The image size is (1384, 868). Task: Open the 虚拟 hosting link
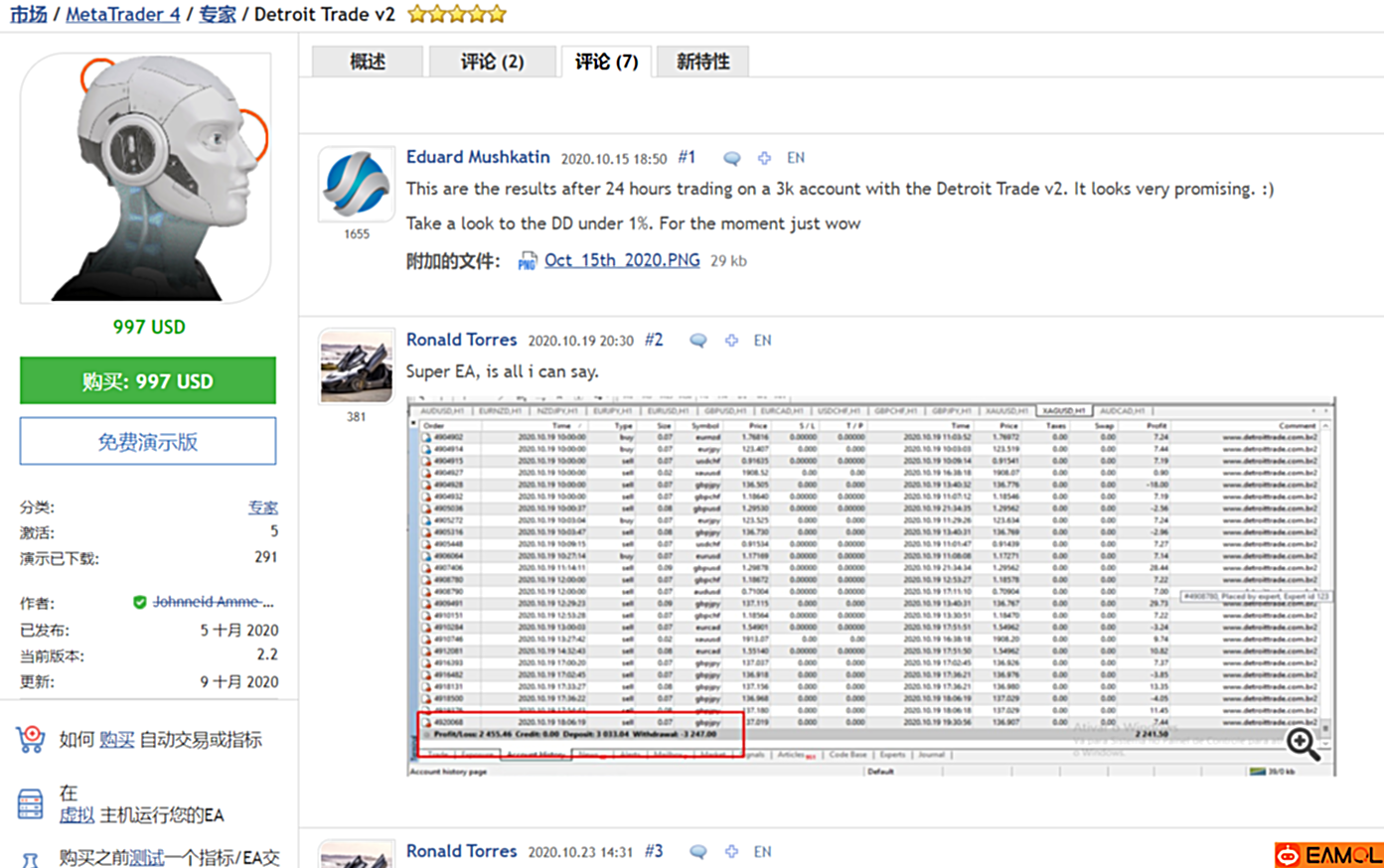[77, 815]
